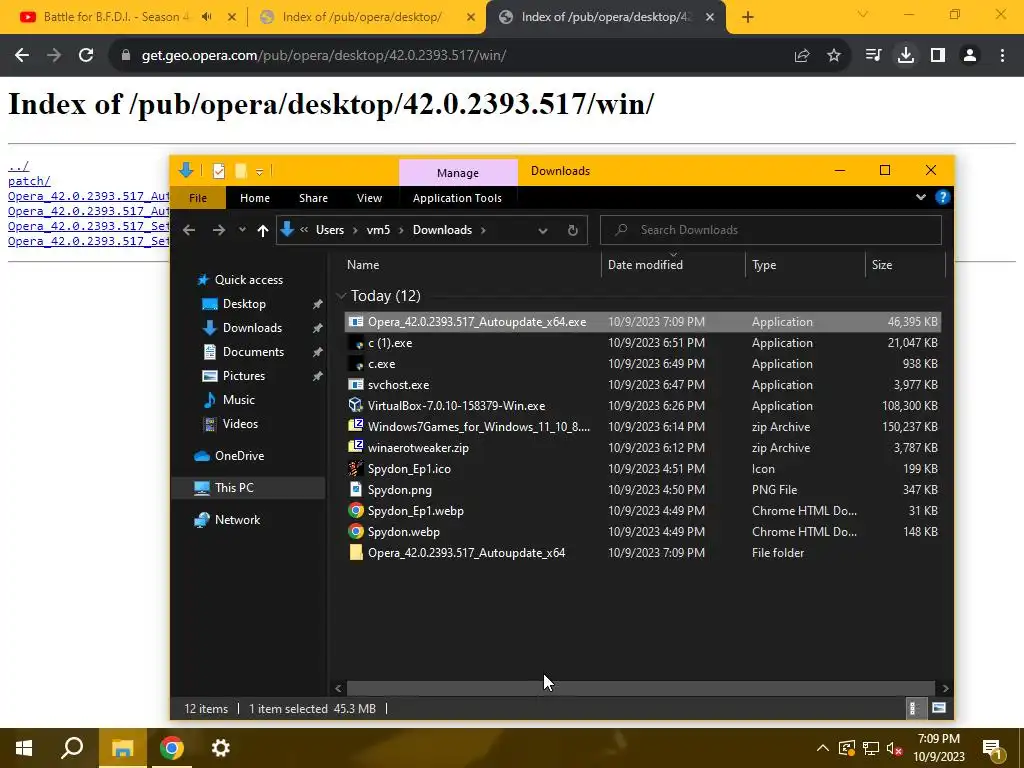The height and width of the screenshot is (768, 1024).
Task: Open Chrome three-dot menu
Action: click(x=1002, y=56)
